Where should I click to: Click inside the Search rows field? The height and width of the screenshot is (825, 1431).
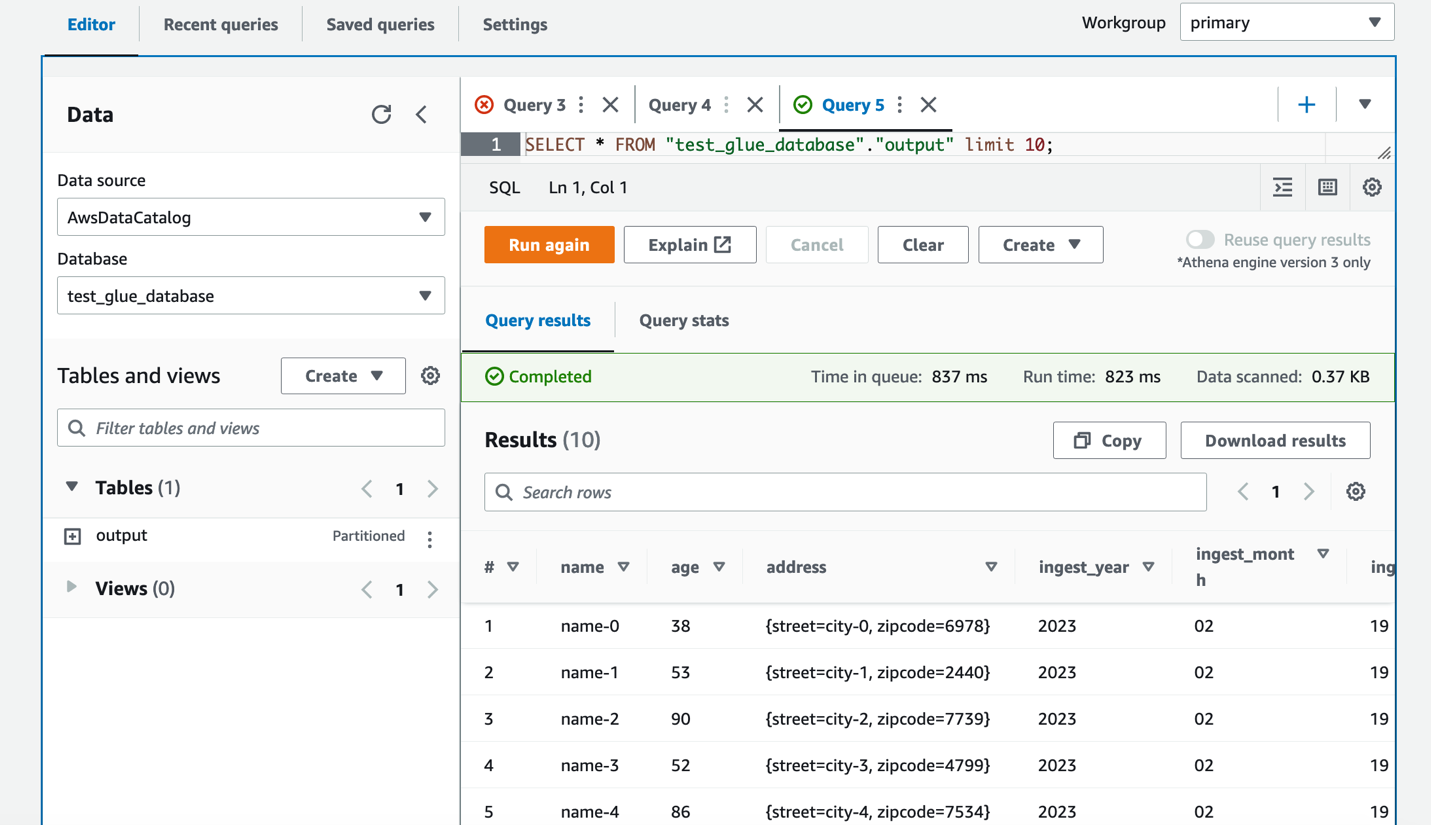845,491
